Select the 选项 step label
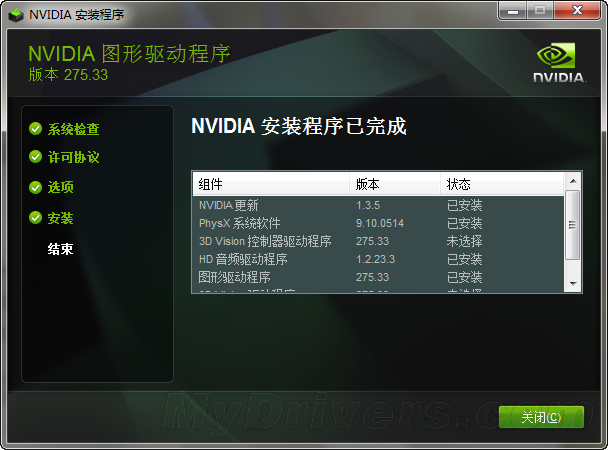Screen dimensions: 608x450 (x=60, y=187)
